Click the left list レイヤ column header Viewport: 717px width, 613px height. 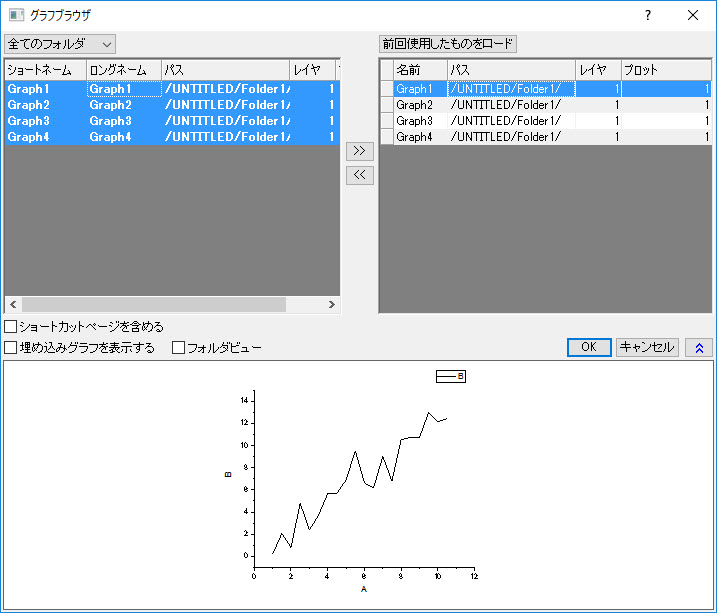pyautogui.click(x=312, y=70)
